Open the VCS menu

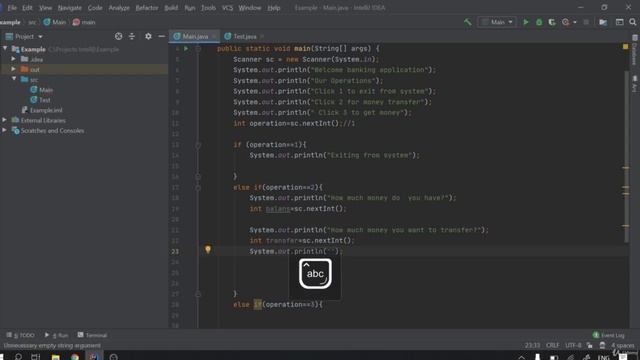point(227,8)
